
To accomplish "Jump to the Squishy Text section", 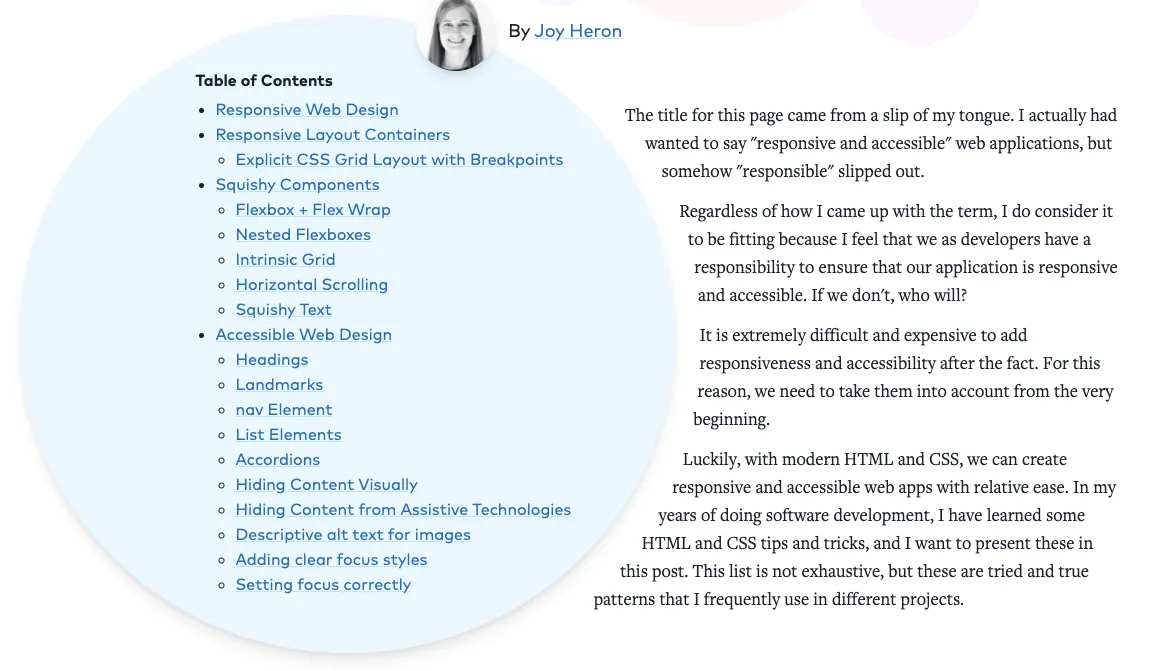I will pyautogui.click(x=284, y=310).
